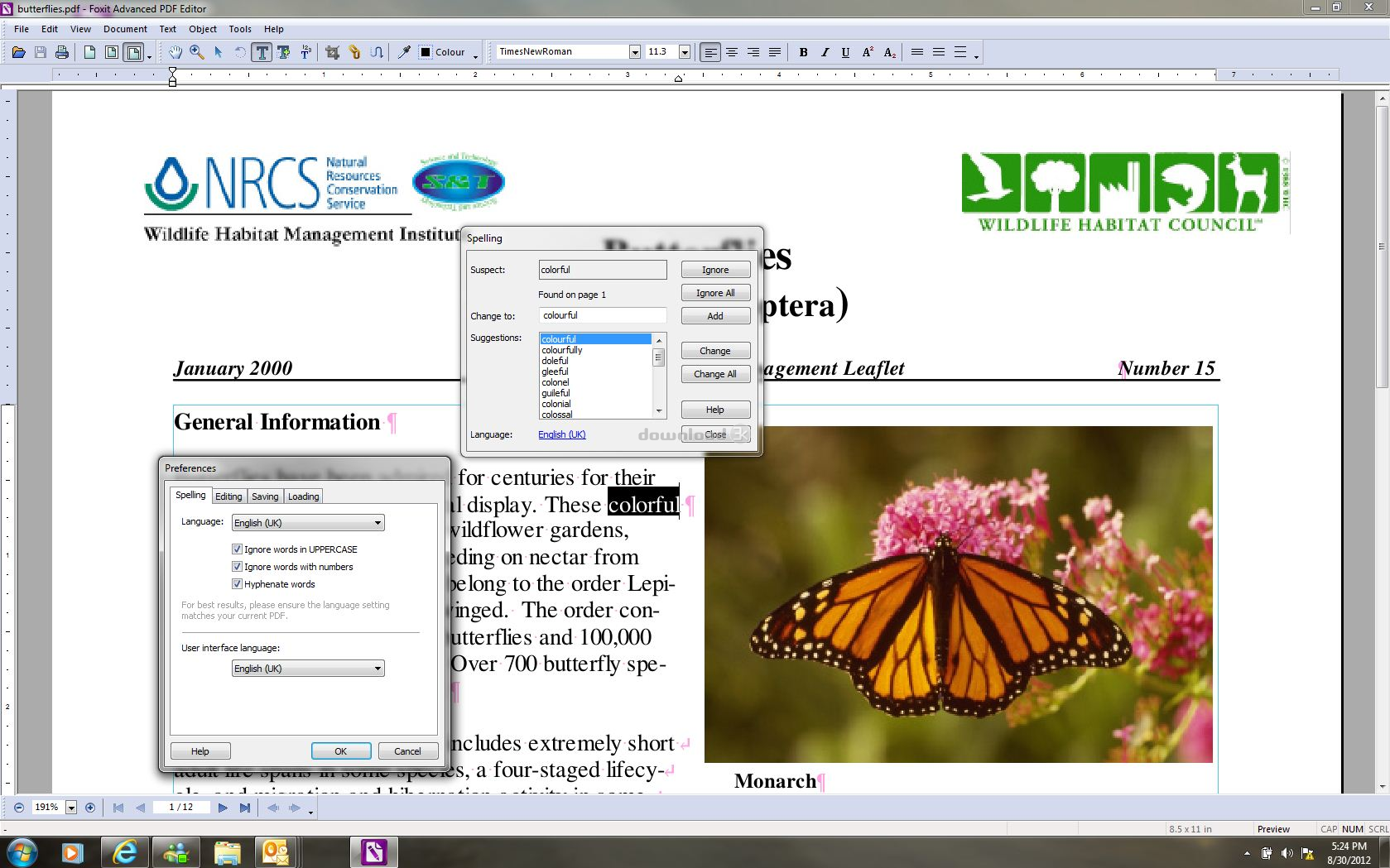Print the butterflies.pdf document
This screenshot has width=1390, height=868.
[61, 52]
